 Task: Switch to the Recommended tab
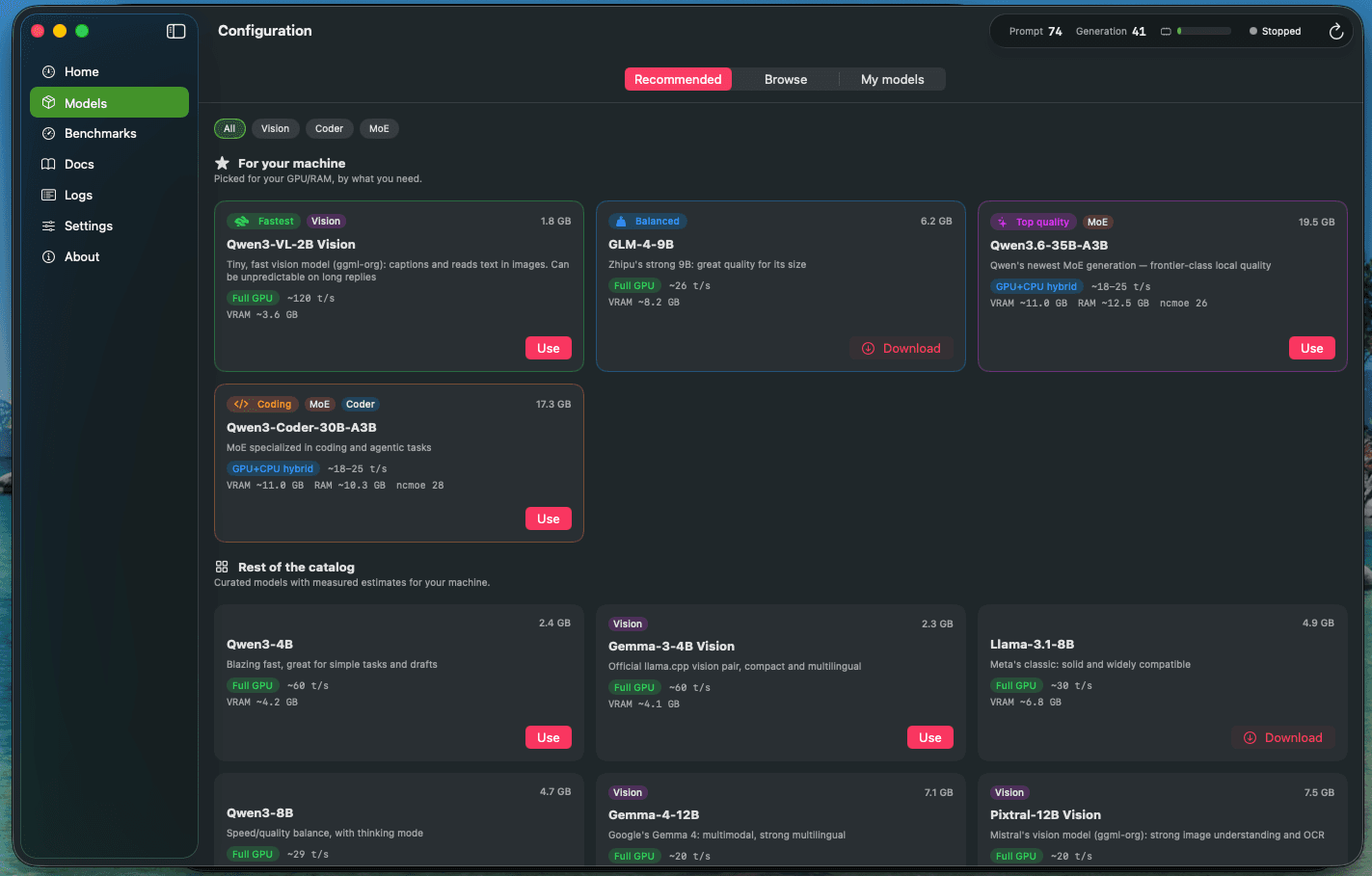(678, 79)
